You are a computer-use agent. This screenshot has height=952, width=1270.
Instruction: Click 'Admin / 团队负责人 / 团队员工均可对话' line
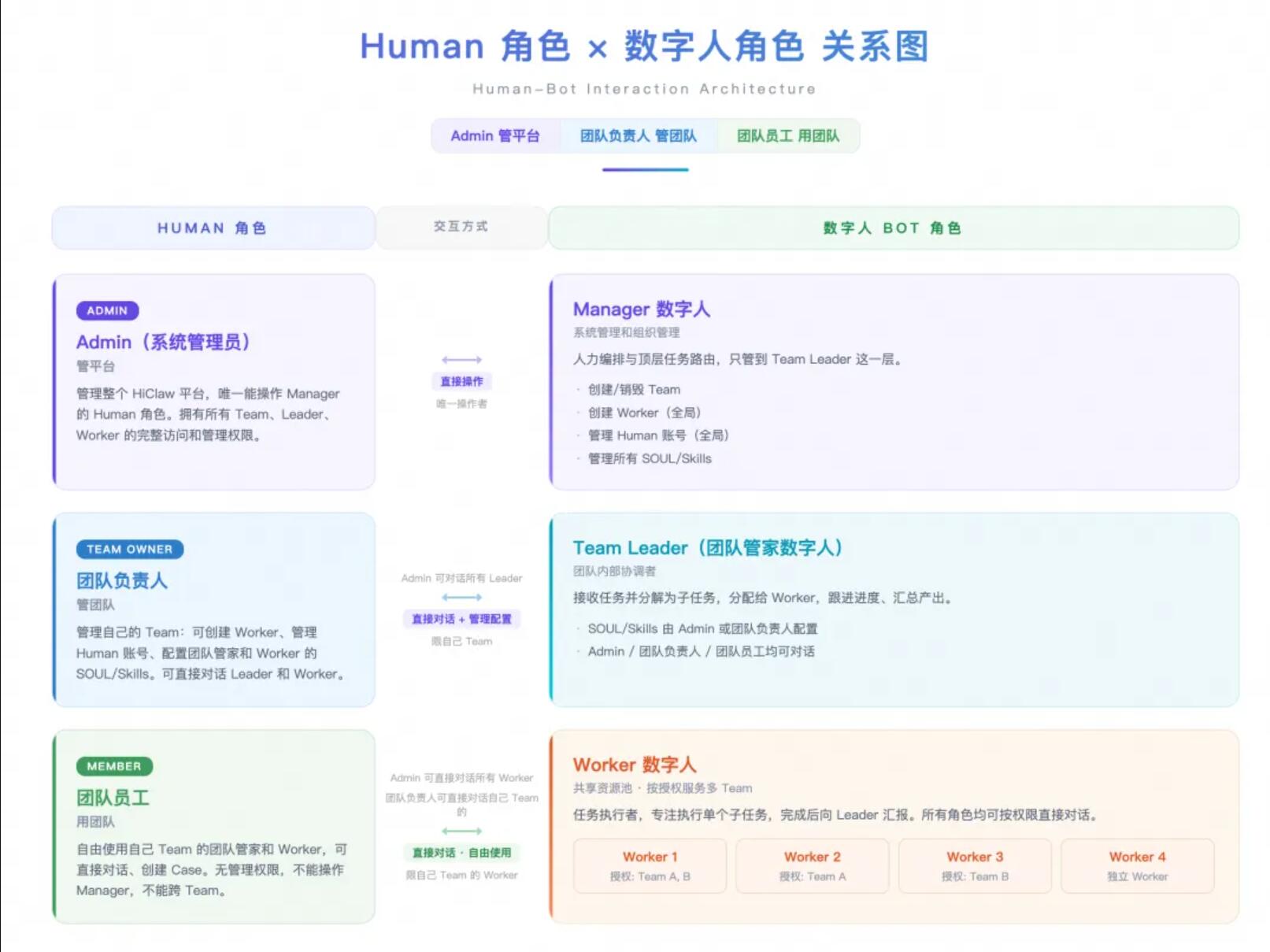click(x=701, y=651)
